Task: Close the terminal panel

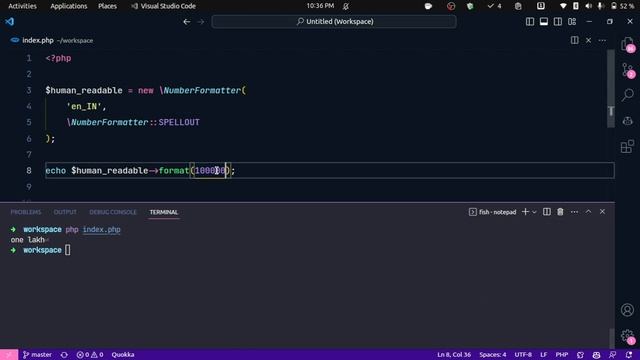Action: click(x=602, y=212)
